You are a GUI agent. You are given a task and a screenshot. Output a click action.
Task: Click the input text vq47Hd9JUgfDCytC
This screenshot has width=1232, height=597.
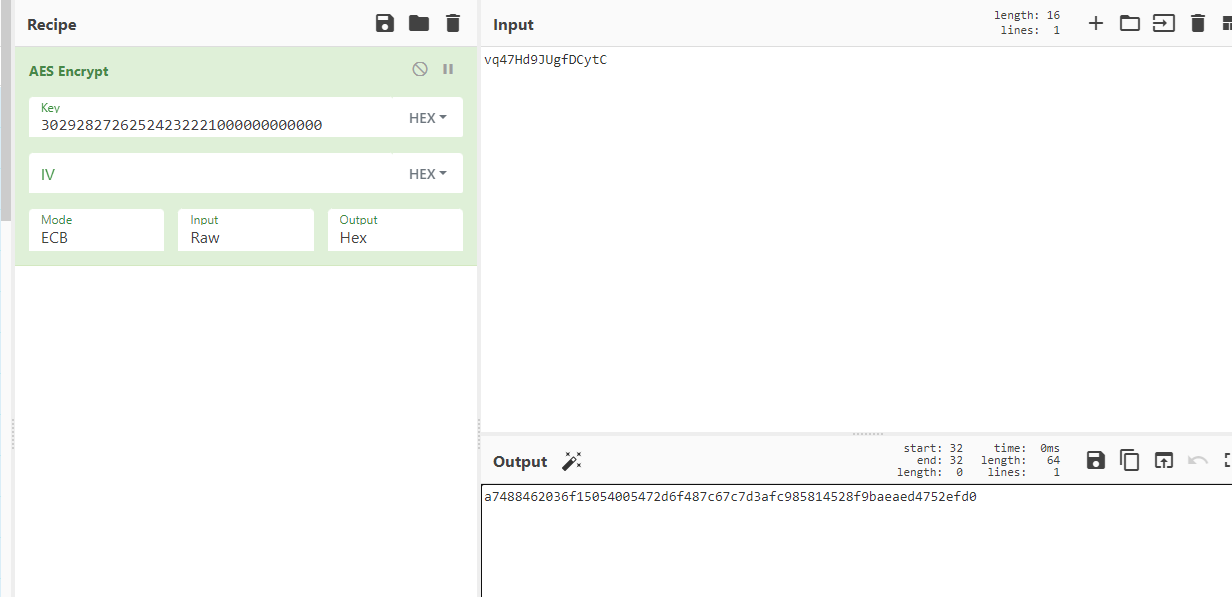pyautogui.click(x=545, y=60)
